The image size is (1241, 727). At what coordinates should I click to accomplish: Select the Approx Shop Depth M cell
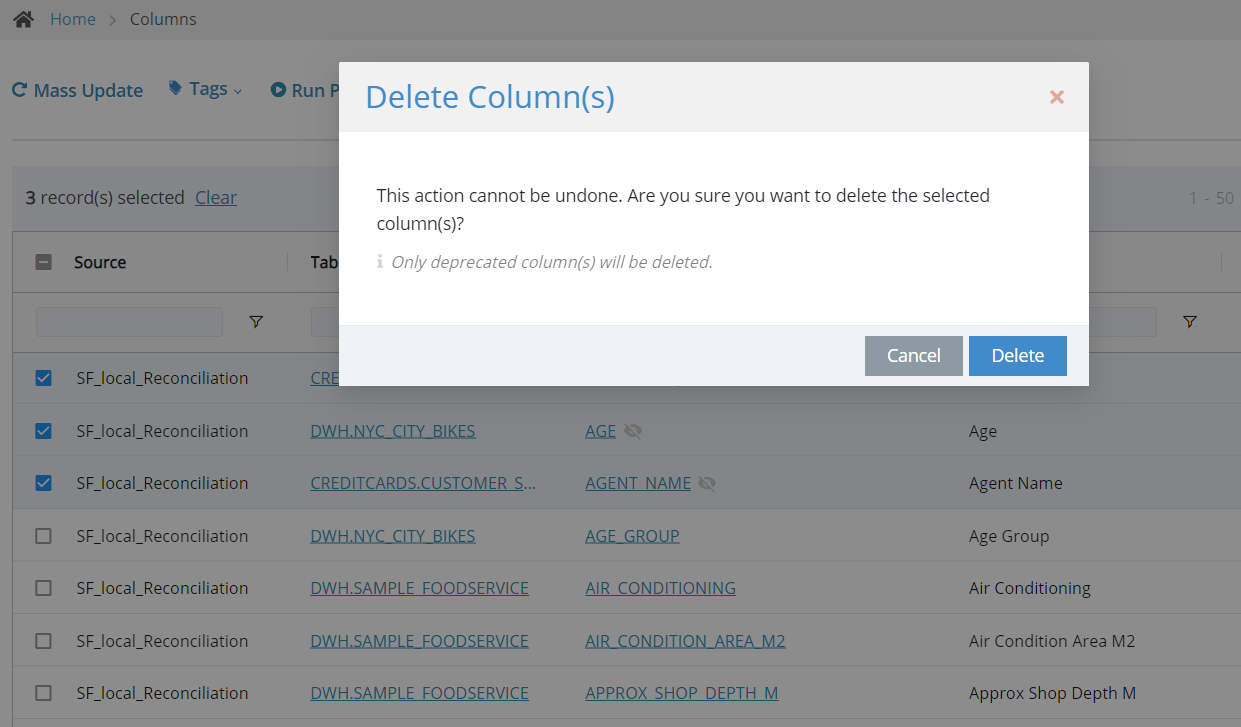click(x=1053, y=693)
